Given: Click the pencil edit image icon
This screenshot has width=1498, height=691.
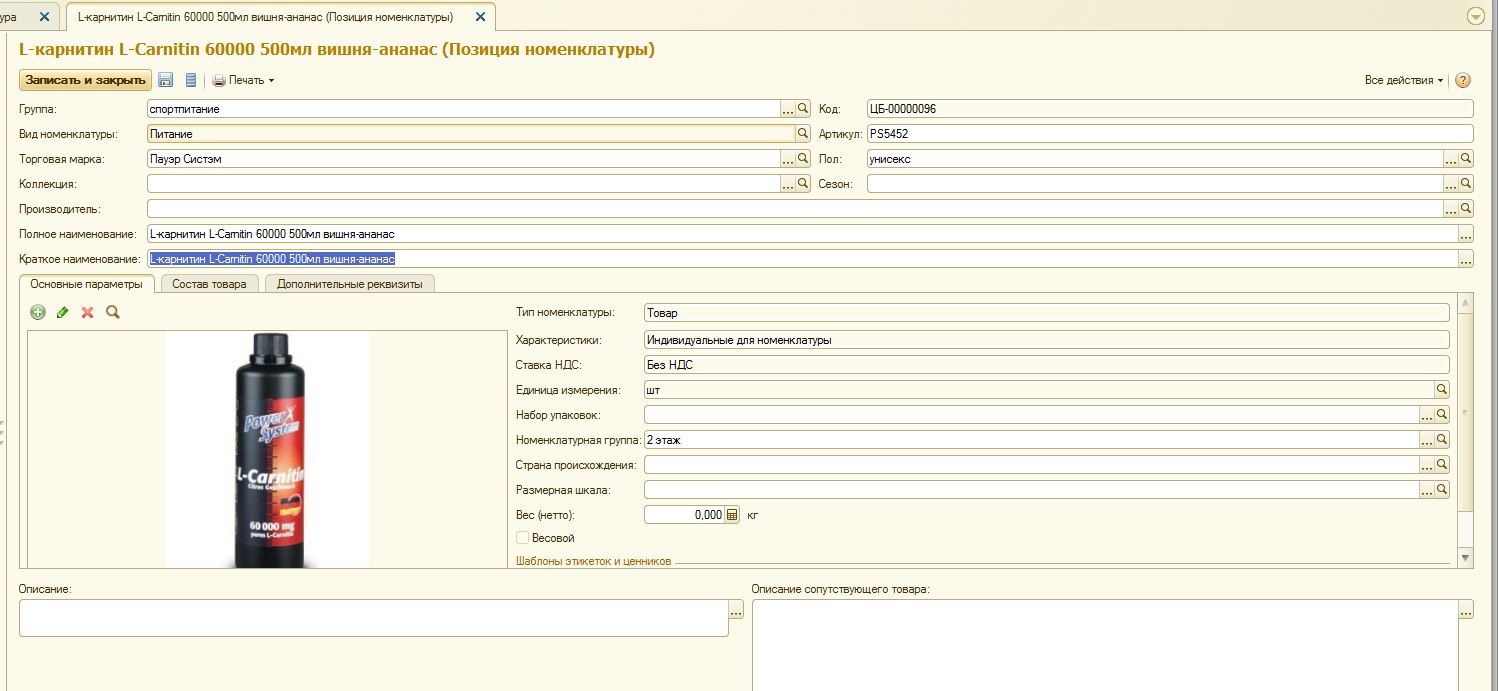Looking at the screenshot, I should (63, 312).
